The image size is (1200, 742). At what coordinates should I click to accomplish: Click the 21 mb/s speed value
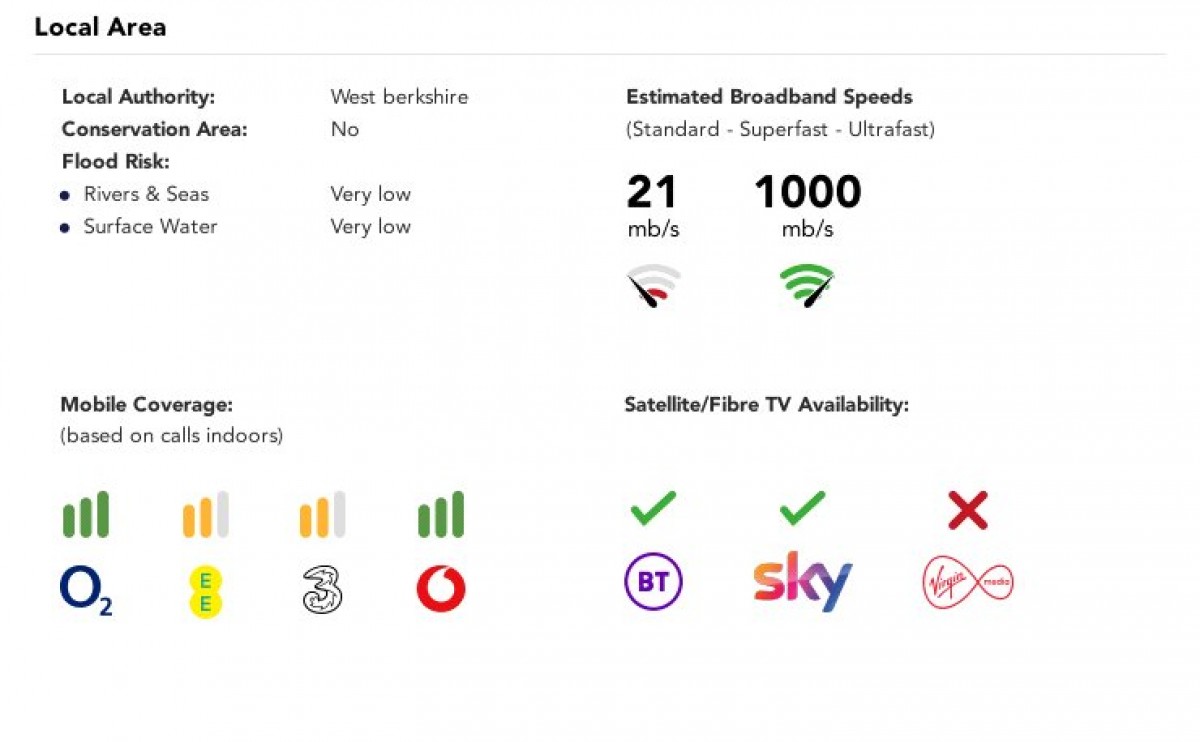click(x=652, y=193)
